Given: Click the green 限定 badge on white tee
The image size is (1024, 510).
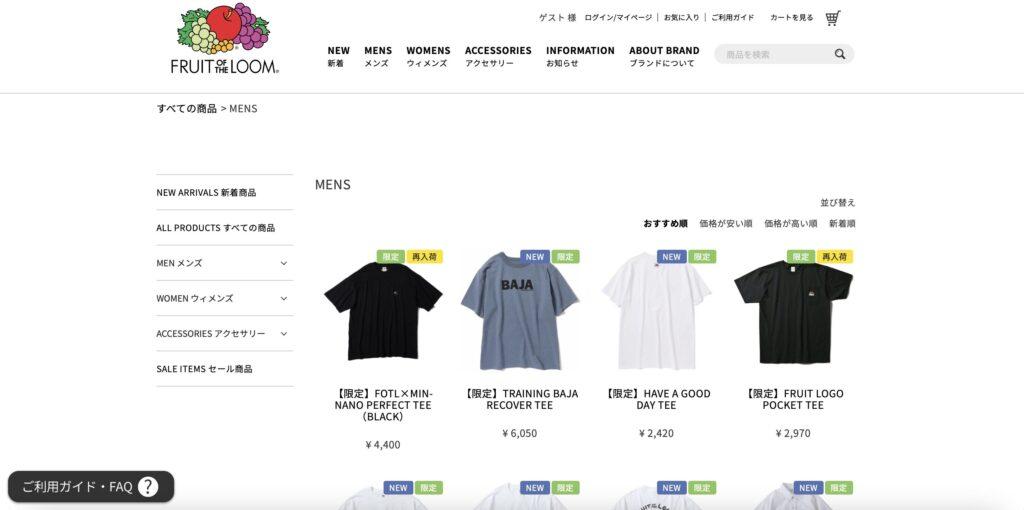Looking at the screenshot, I should [702, 257].
